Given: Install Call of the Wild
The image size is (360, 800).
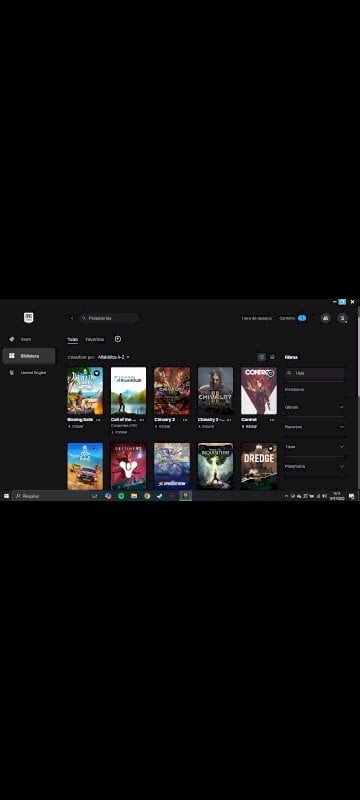Looking at the screenshot, I should (x=119, y=432).
